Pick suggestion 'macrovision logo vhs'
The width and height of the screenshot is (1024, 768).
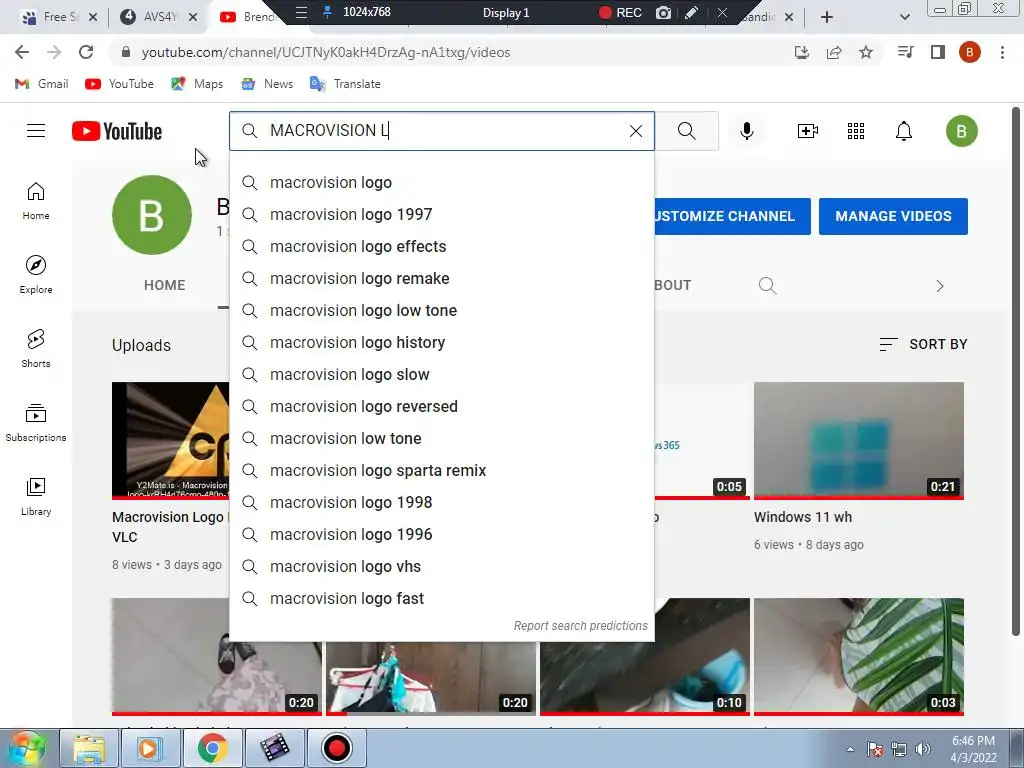click(441, 566)
